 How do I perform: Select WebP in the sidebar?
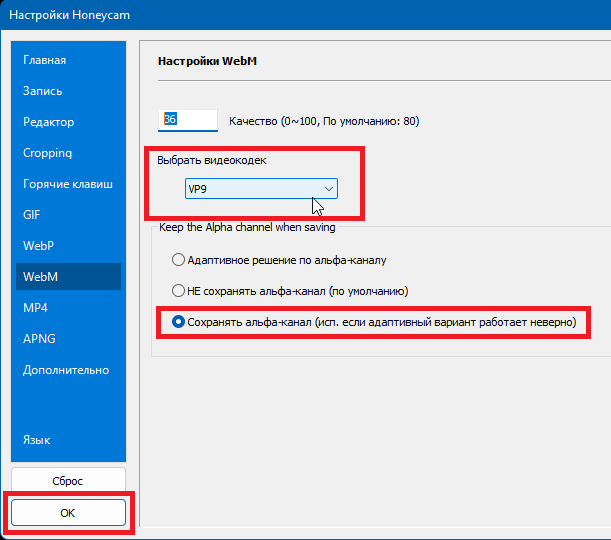pos(38,246)
